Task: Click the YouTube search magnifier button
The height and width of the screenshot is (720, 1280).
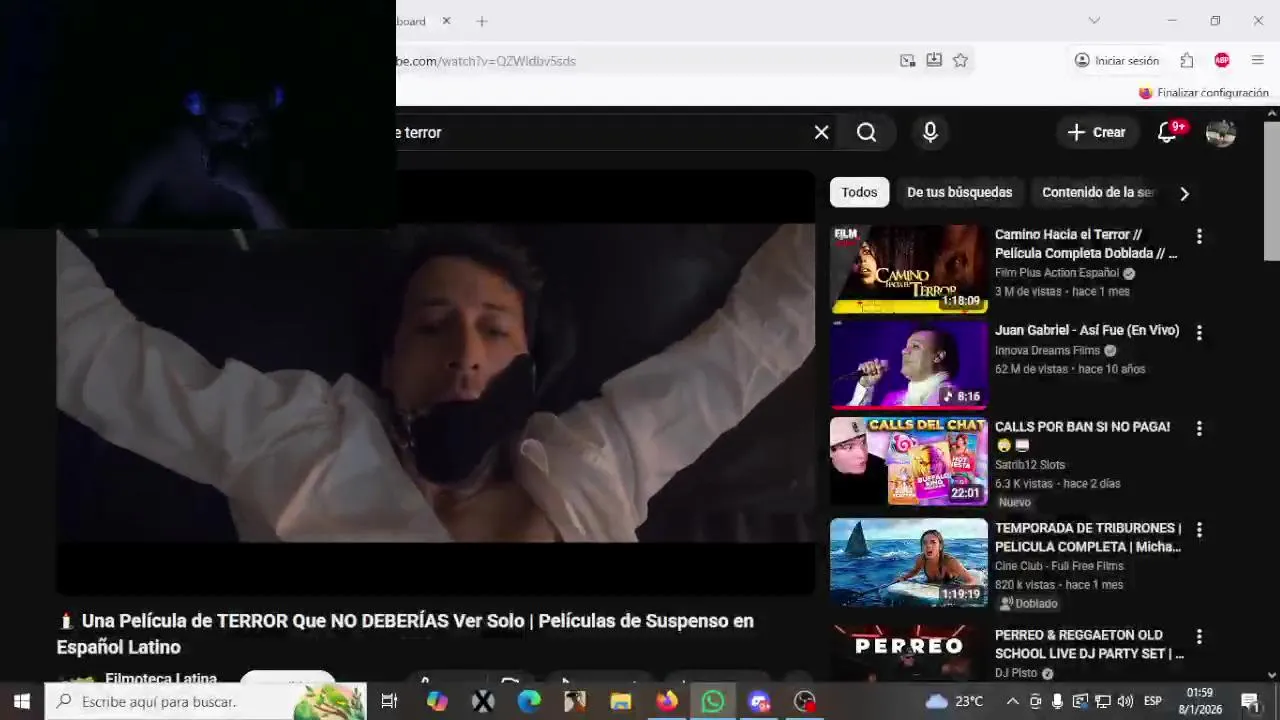Action: coord(867,132)
